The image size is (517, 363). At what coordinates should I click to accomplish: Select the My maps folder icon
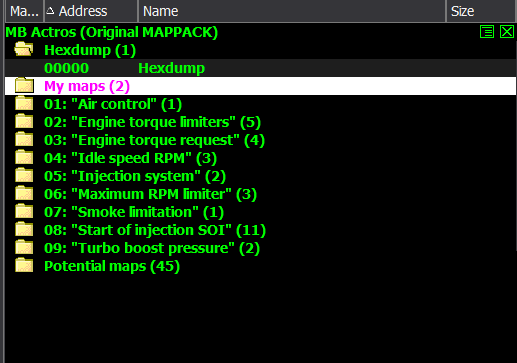pos(24,86)
